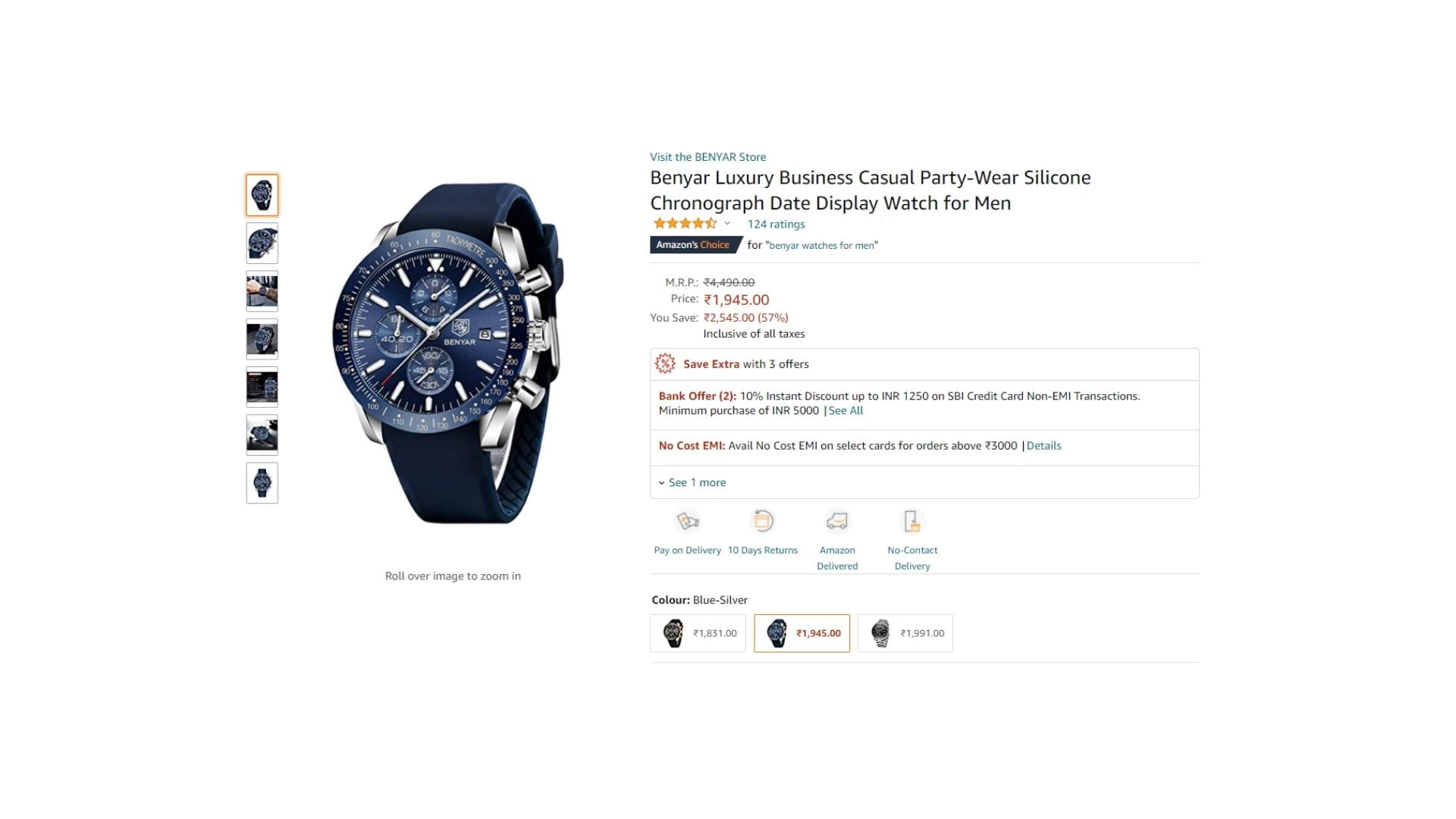Viewport: 1456px width, 819px height.
Task: Open the rating breakdown dropdown arrow
Action: [727, 224]
